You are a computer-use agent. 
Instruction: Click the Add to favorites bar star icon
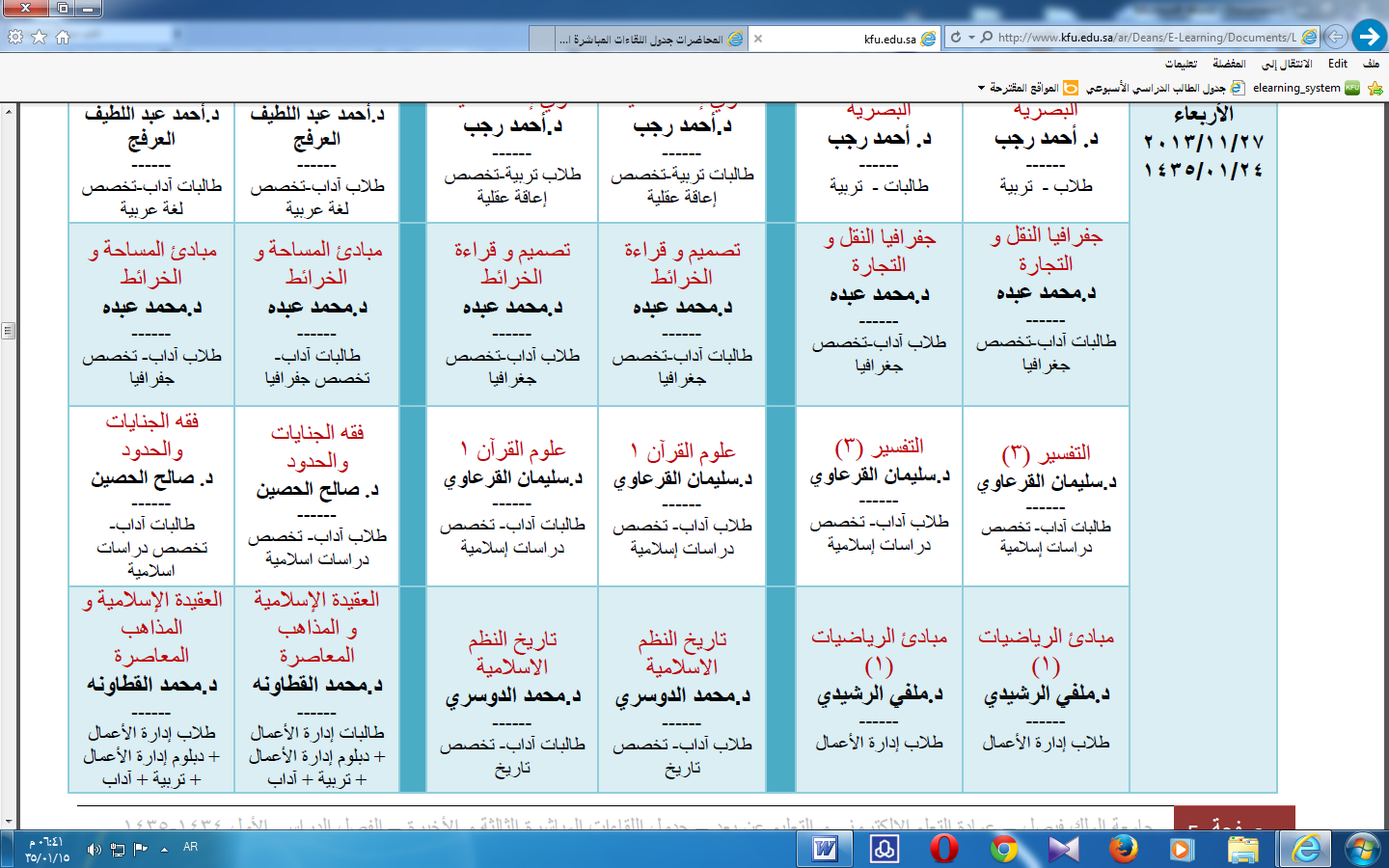click(1375, 88)
